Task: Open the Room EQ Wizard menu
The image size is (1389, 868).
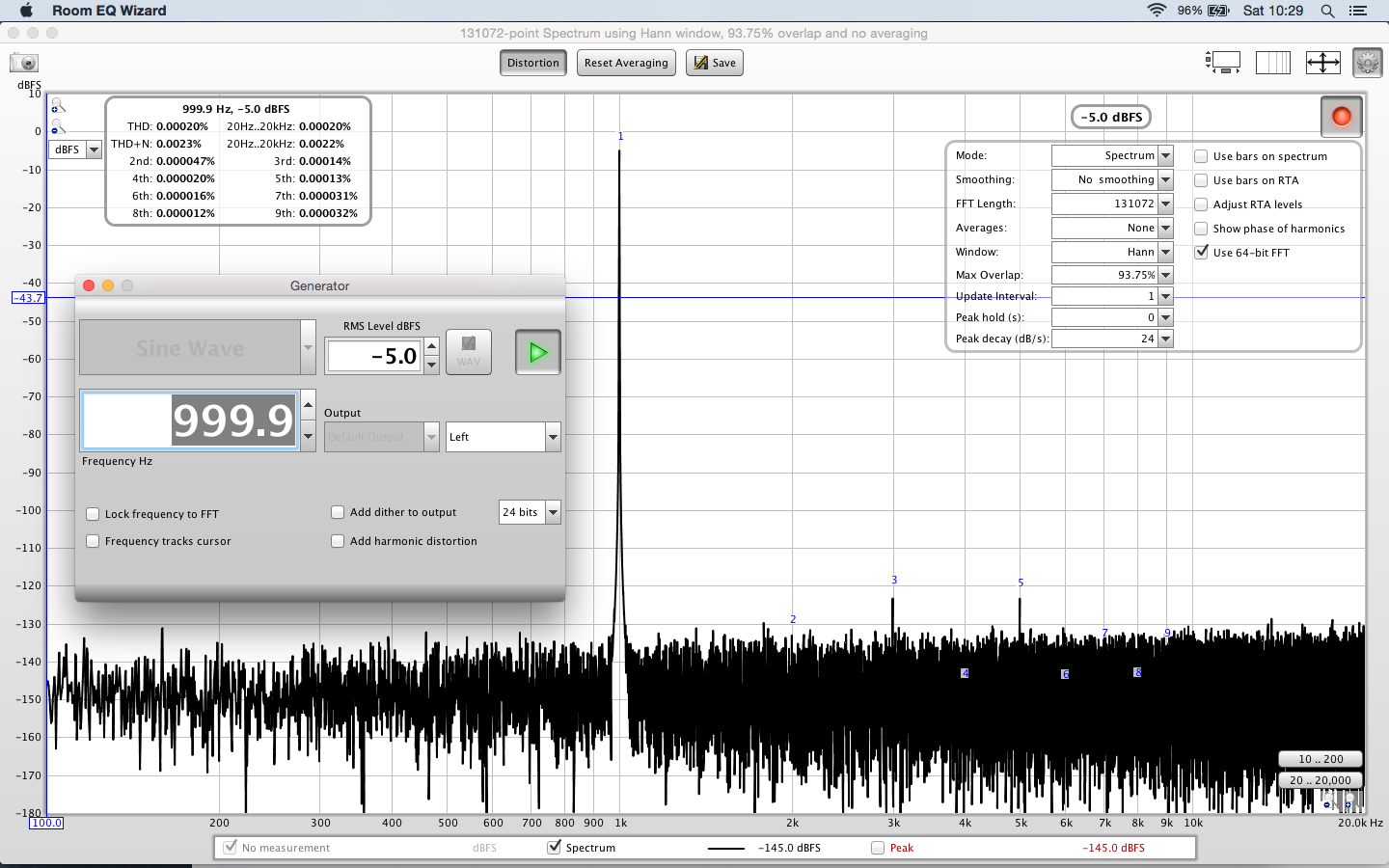Action: pyautogui.click(x=109, y=11)
